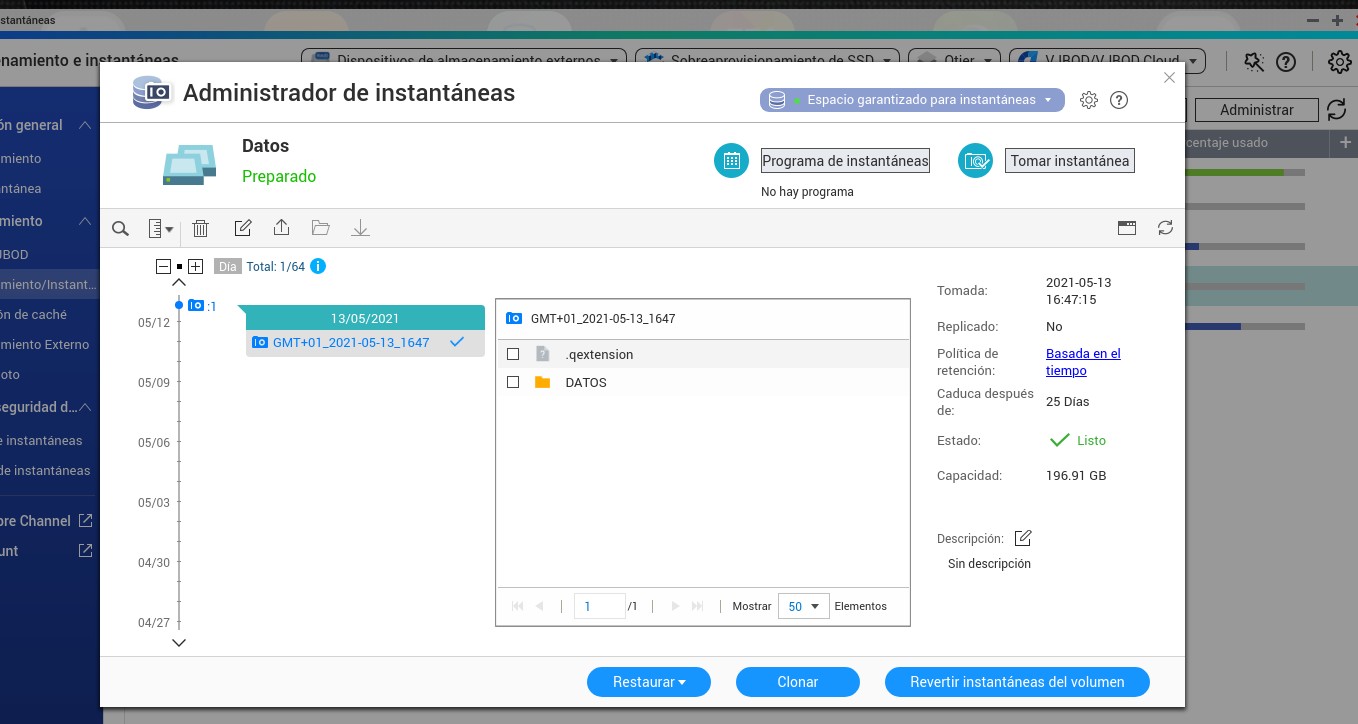Open snapshot manager settings gear
This screenshot has height=724, width=1358.
click(1089, 100)
